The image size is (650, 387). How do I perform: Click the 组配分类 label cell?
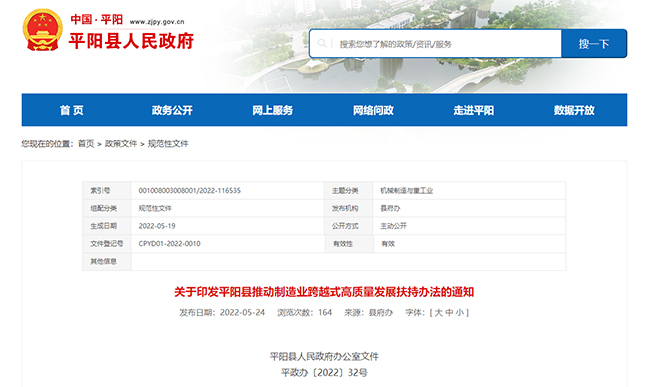point(107,208)
